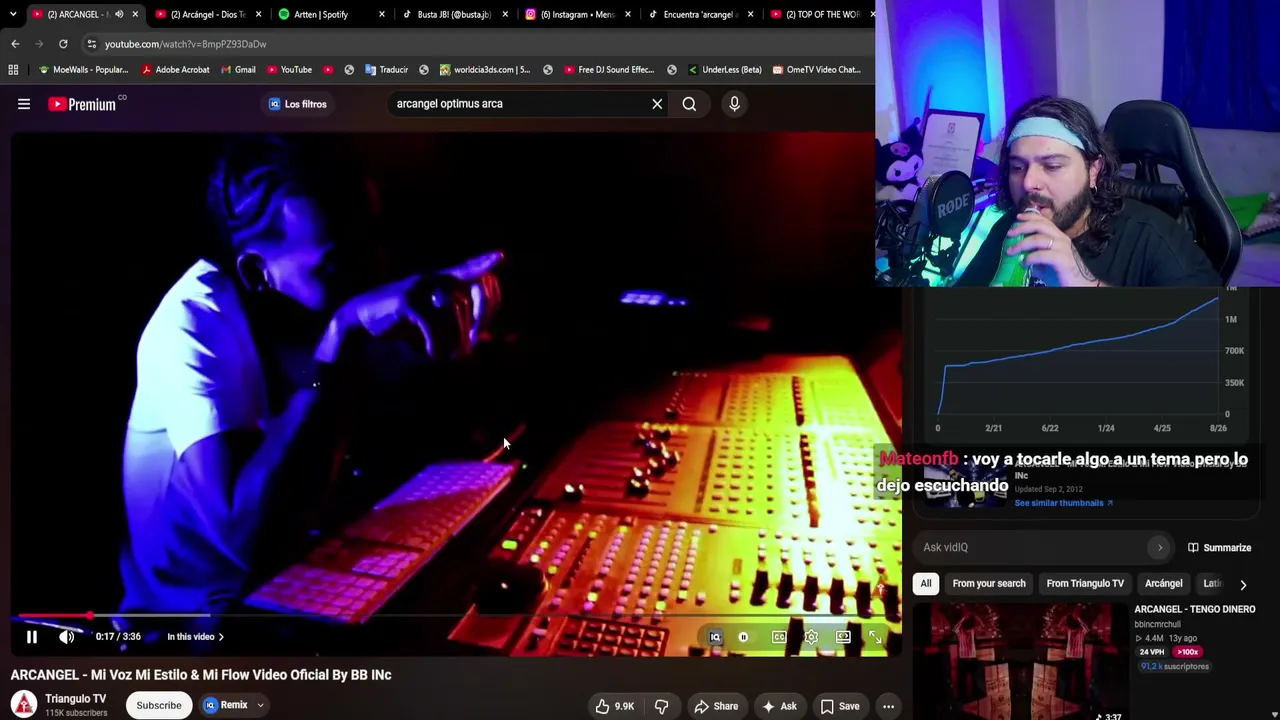Open video player settings gear
The height and width of the screenshot is (720, 1280).
811,637
